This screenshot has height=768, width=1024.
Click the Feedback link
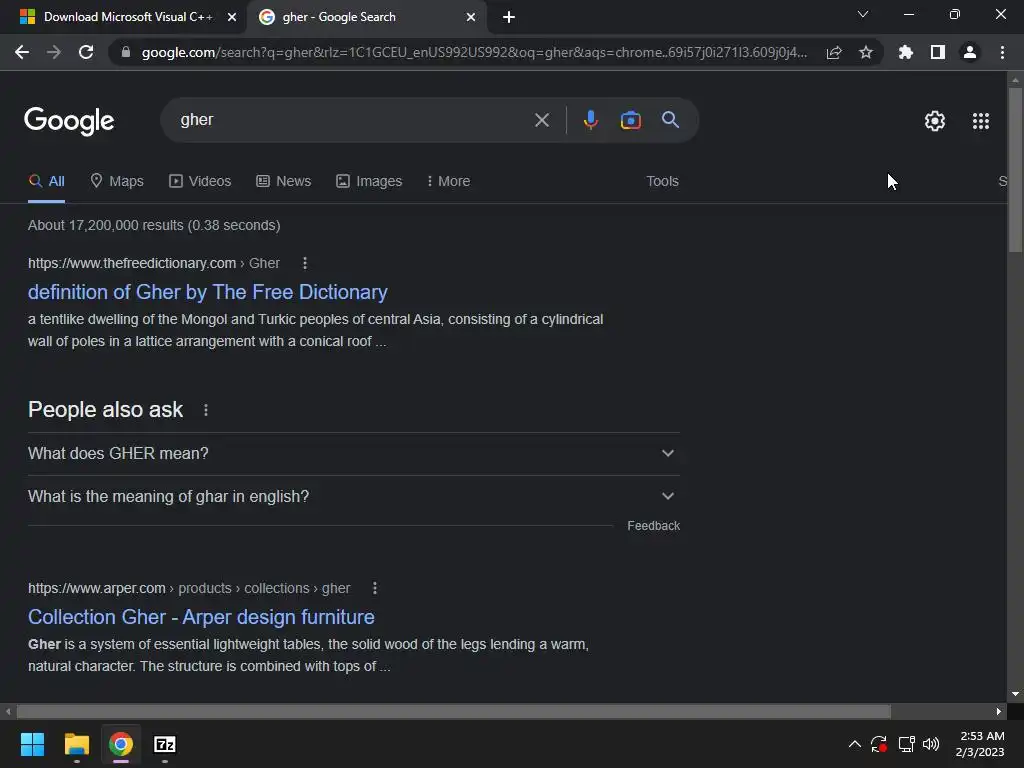[x=653, y=526]
